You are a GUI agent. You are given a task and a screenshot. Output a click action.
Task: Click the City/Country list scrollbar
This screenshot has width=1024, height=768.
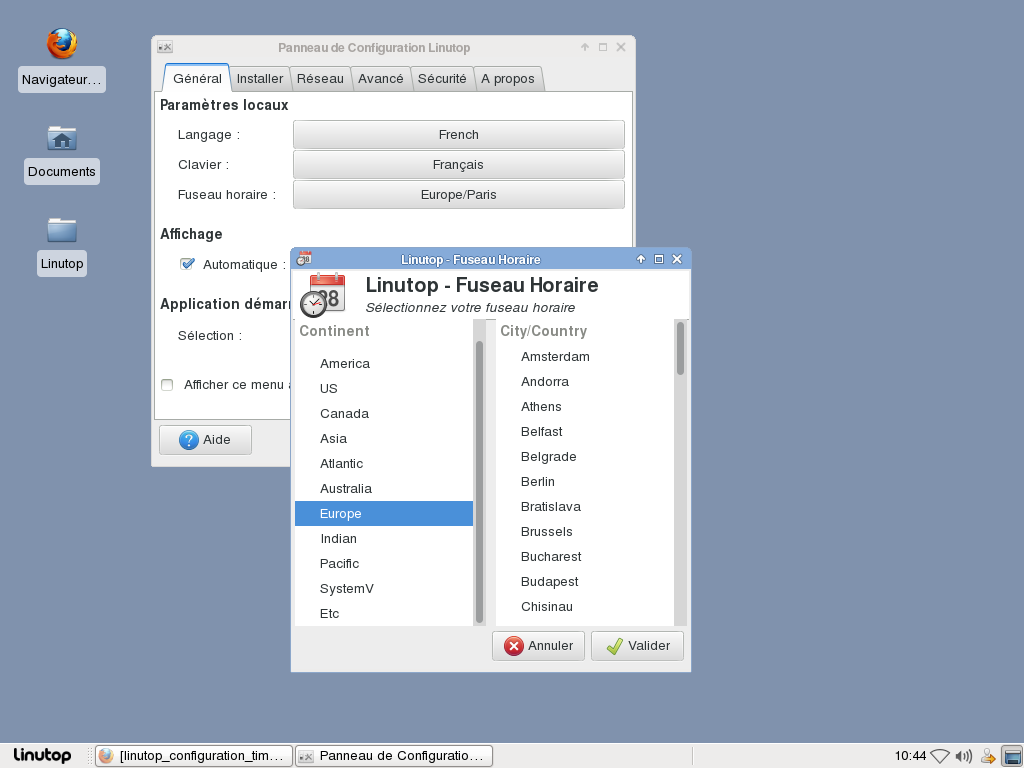point(680,348)
